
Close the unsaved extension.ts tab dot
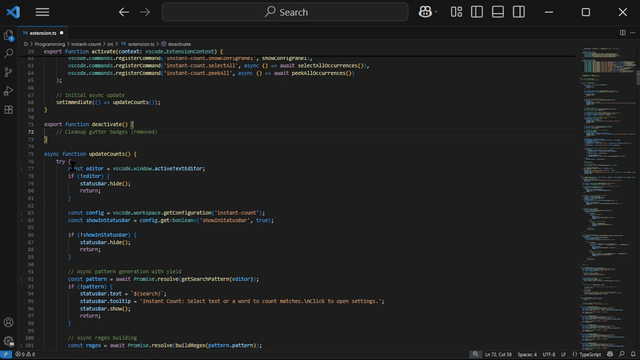[62, 33]
